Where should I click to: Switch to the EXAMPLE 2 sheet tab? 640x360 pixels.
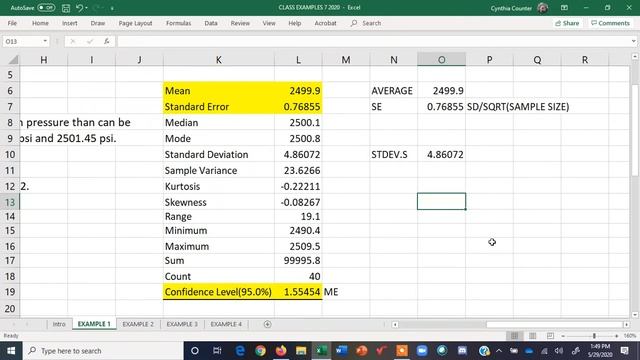[x=138, y=324]
